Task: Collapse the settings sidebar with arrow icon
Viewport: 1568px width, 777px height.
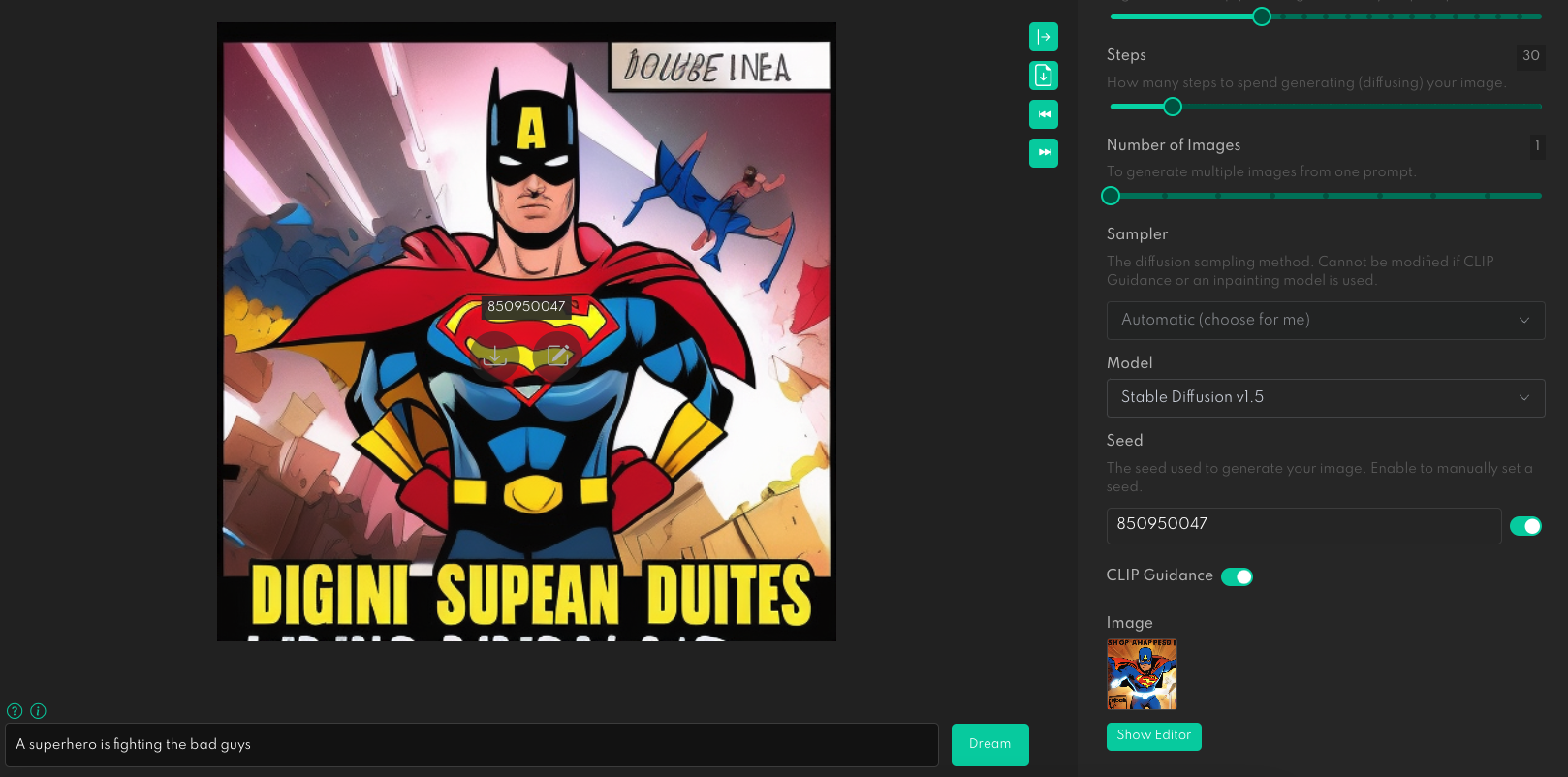Action: pos(1044,37)
